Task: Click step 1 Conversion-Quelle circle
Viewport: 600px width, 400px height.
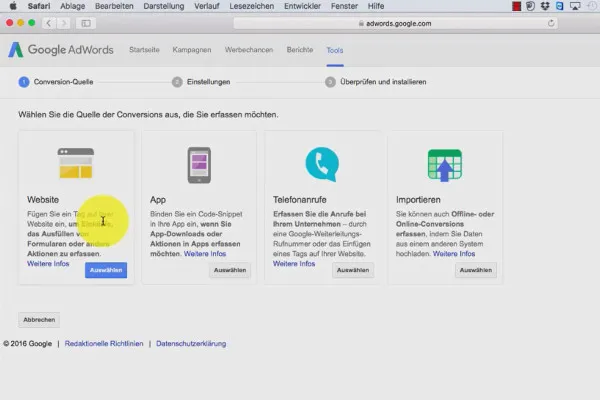Action: click(24, 82)
